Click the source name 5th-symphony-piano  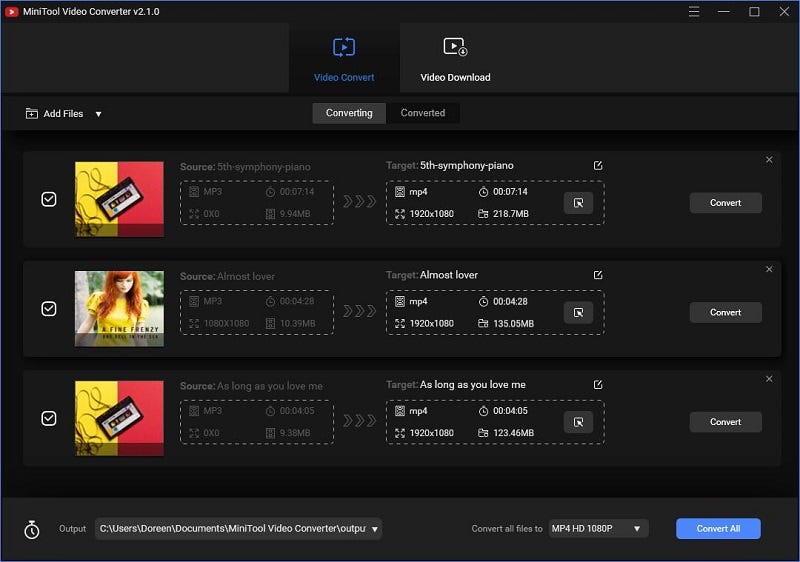point(264,167)
